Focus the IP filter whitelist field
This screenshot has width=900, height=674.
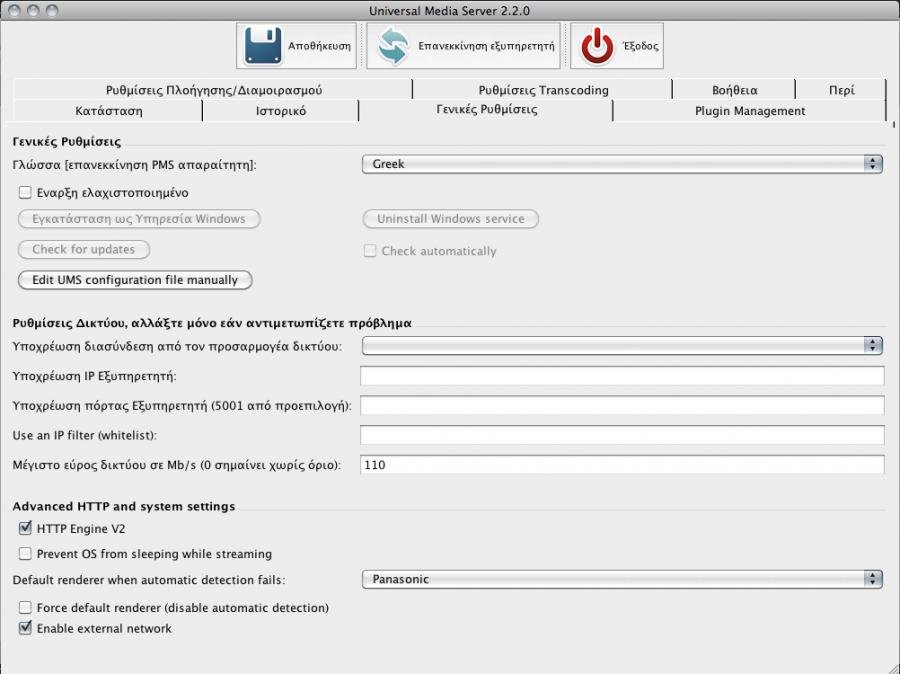point(622,435)
